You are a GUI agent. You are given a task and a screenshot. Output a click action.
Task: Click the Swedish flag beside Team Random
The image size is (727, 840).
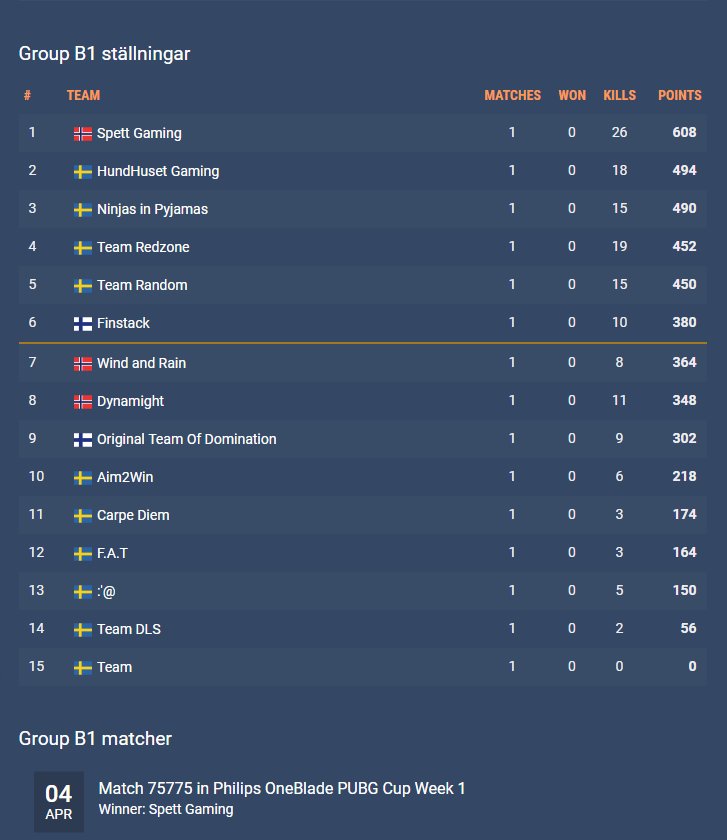(83, 286)
